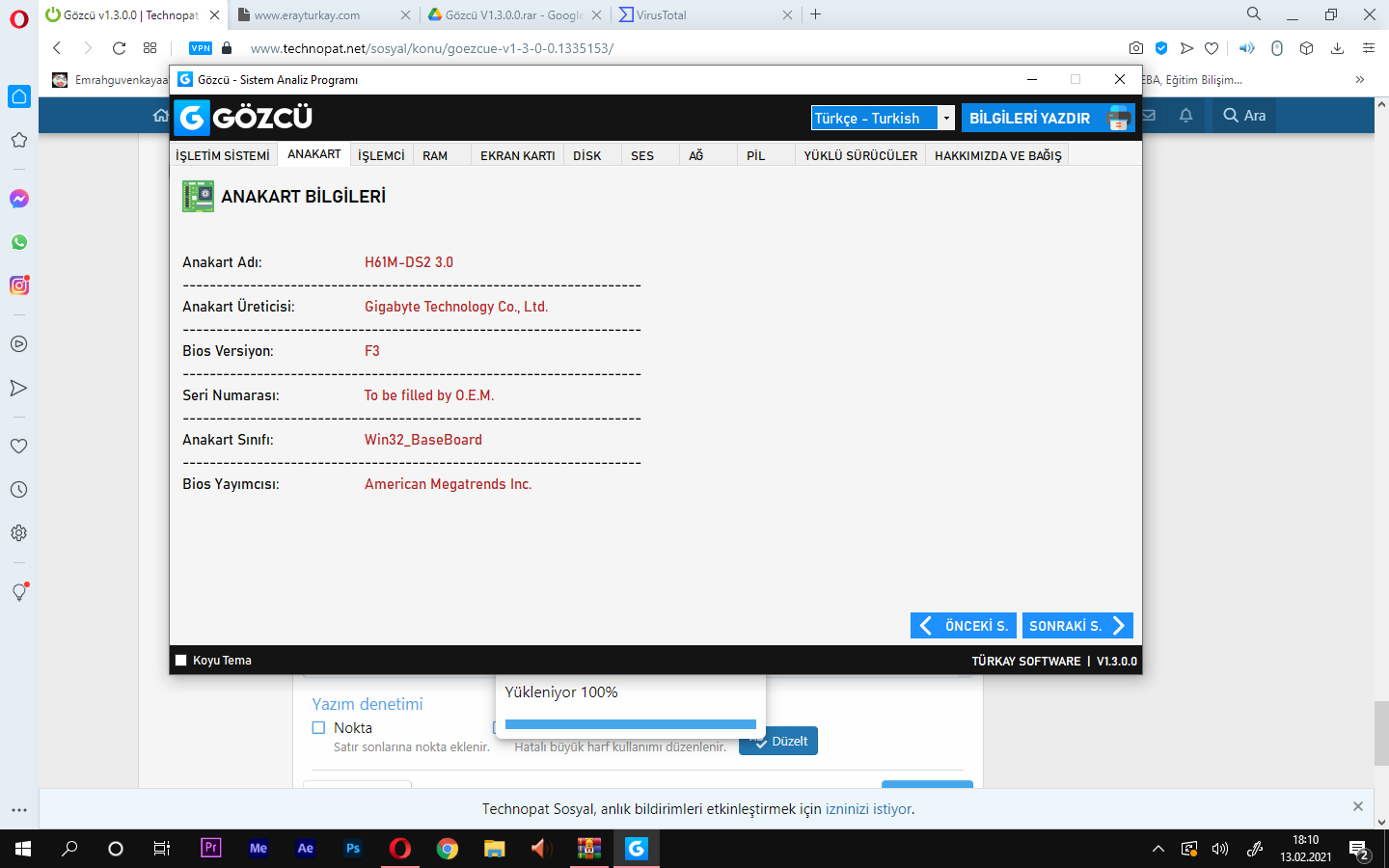Open the Opera easy setup menu
This screenshot has width=1389, height=868.
point(1369,48)
